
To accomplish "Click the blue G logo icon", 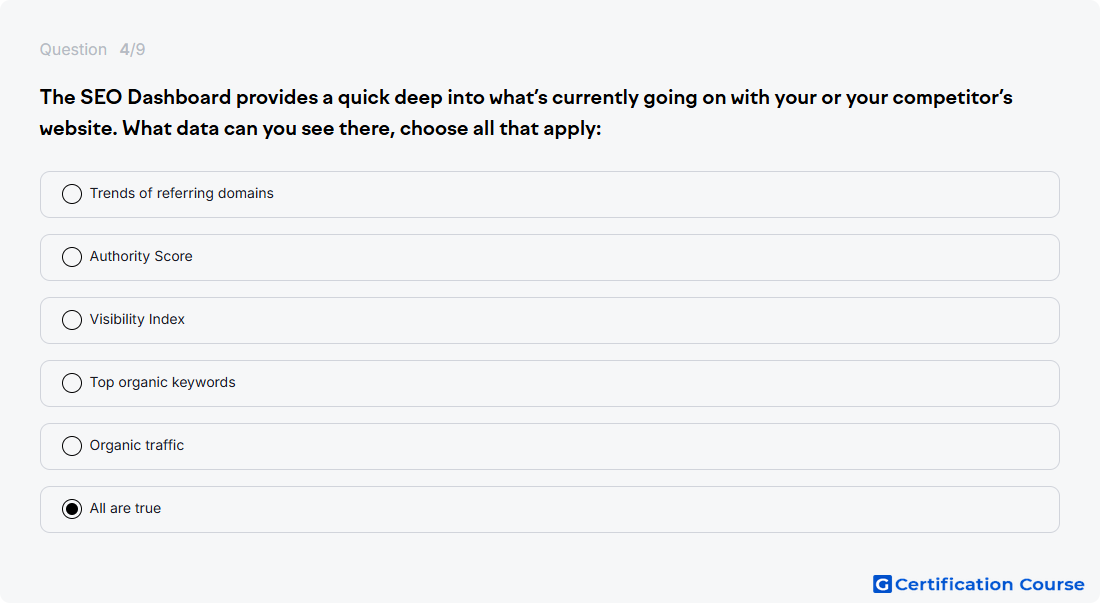I will pos(882,584).
